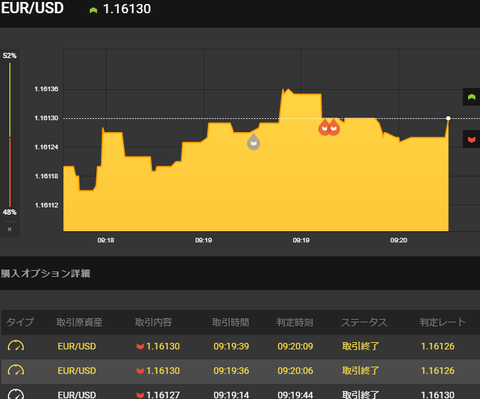The height and width of the screenshot is (399, 480).
Task: Click the red down-arrow LOW button
Action: click(x=471, y=139)
